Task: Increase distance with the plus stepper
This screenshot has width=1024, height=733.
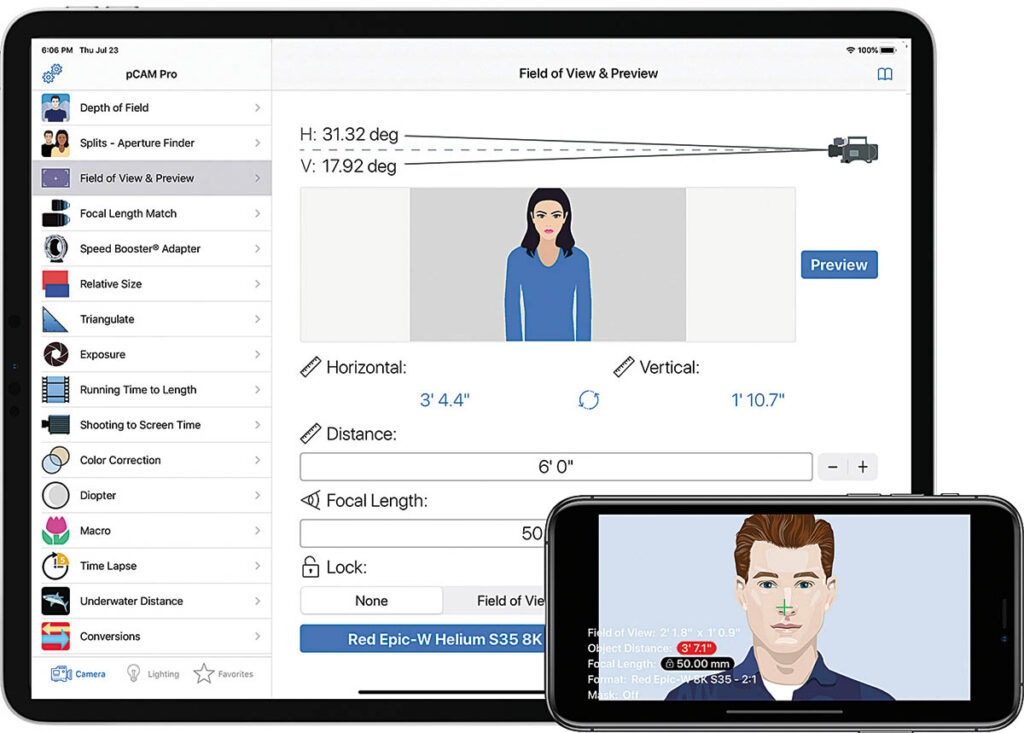Action: pos(862,467)
